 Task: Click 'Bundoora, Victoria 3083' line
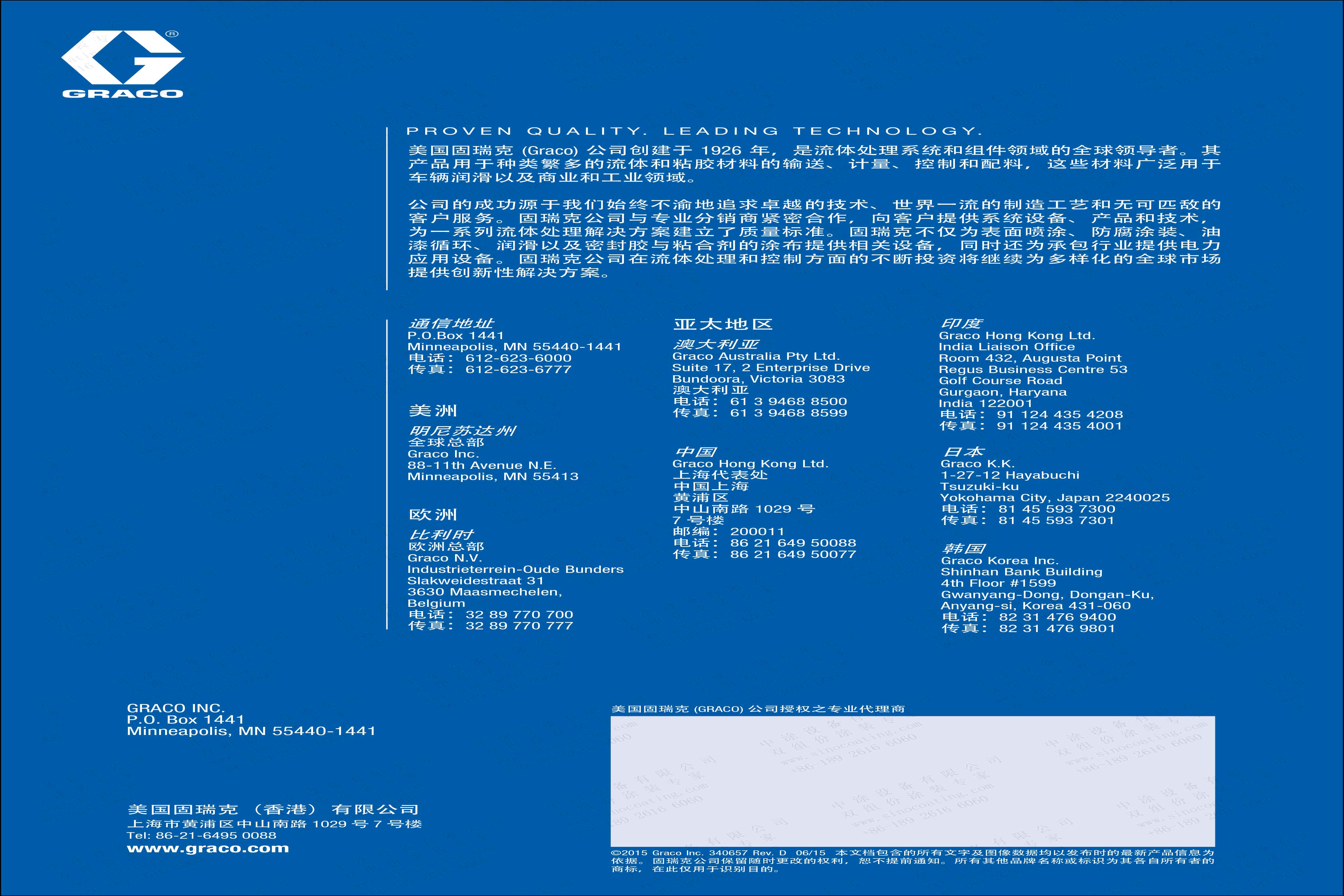(758, 379)
